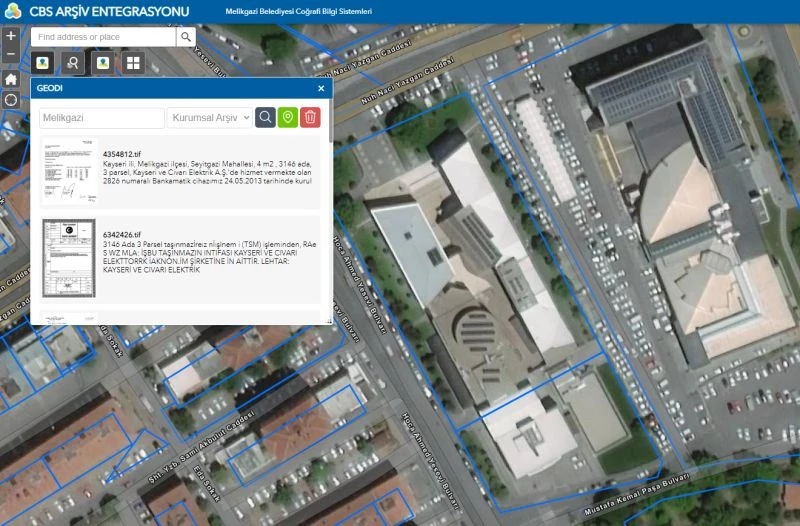This screenshot has height=526, width=800.
Task: Click the Find address or place field
Action: (103, 37)
